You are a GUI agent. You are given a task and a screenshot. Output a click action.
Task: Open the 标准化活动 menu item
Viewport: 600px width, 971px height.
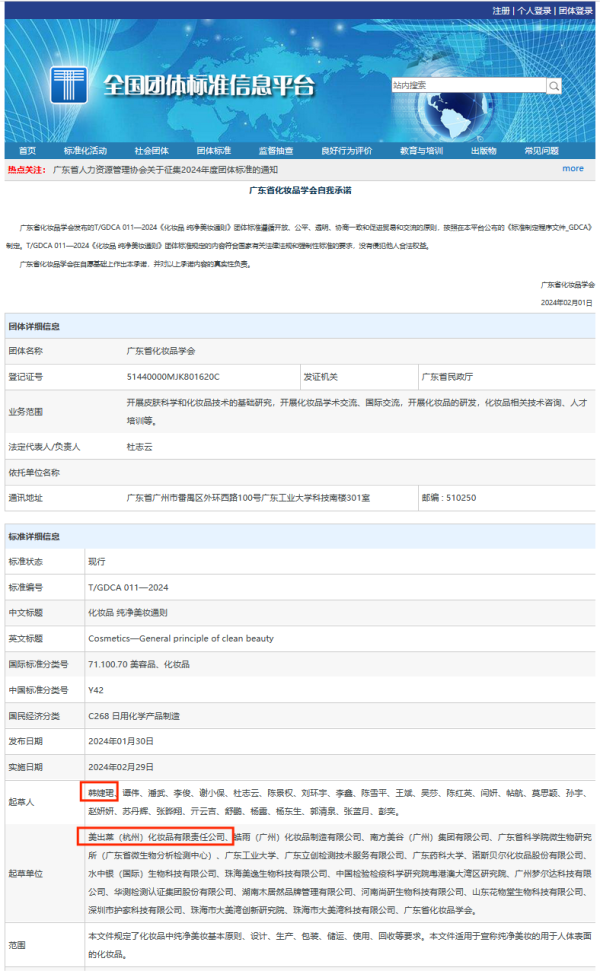[85, 151]
